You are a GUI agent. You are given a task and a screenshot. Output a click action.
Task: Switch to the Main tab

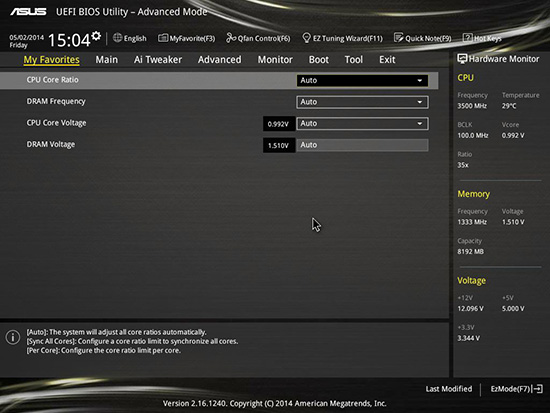click(x=107, y=60)
